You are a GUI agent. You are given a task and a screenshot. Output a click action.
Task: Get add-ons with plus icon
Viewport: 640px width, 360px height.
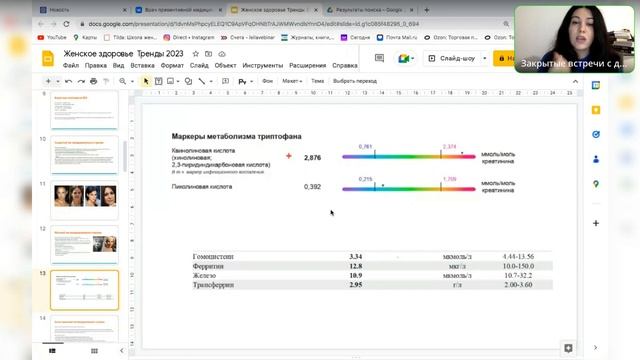coord(596,223)
